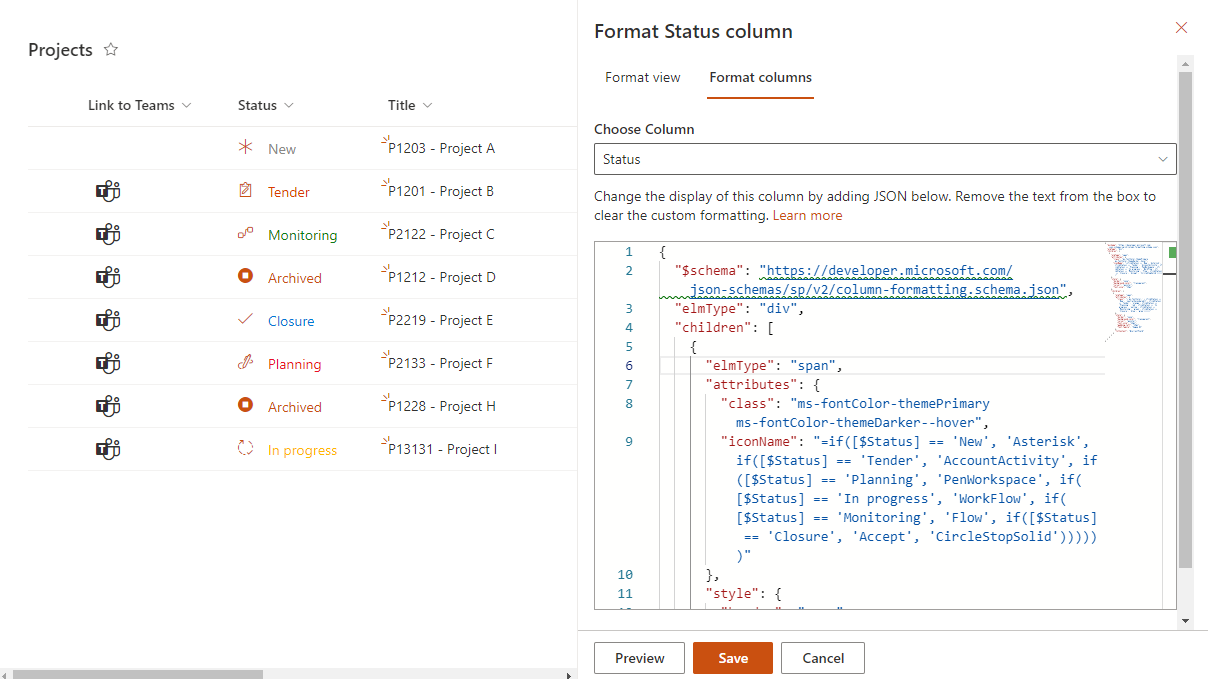Open the Status column header menu
Screen dimensions: 1208x679
point(266,105)
